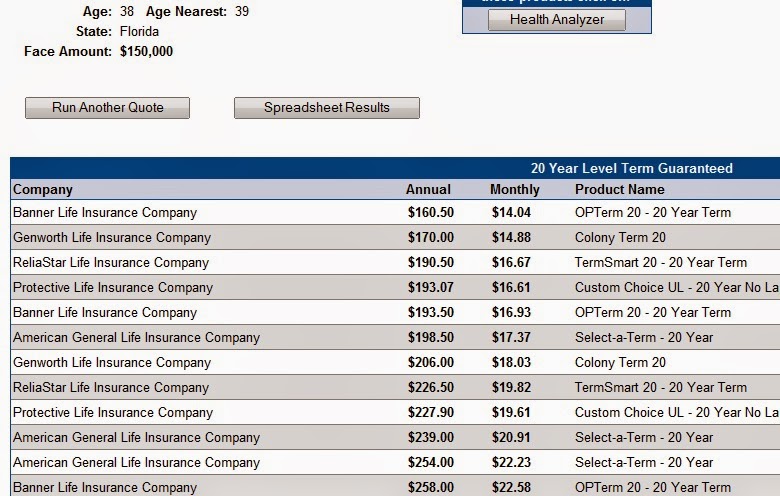Screen dimensions: 780x496
Task: Click Colony Term 20 in $206.00 row
Action: point(620,362)
